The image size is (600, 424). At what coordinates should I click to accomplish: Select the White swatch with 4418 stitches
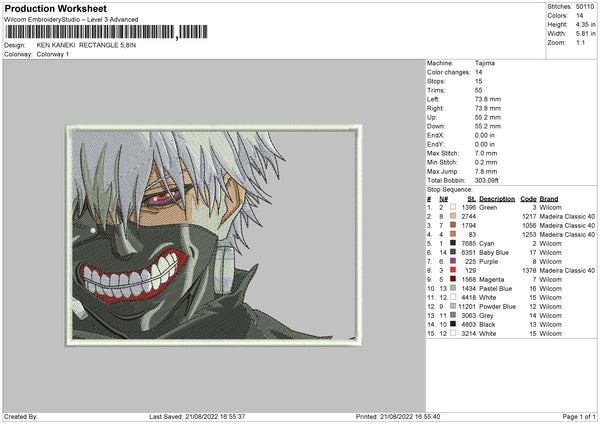[x=453, y=297]
